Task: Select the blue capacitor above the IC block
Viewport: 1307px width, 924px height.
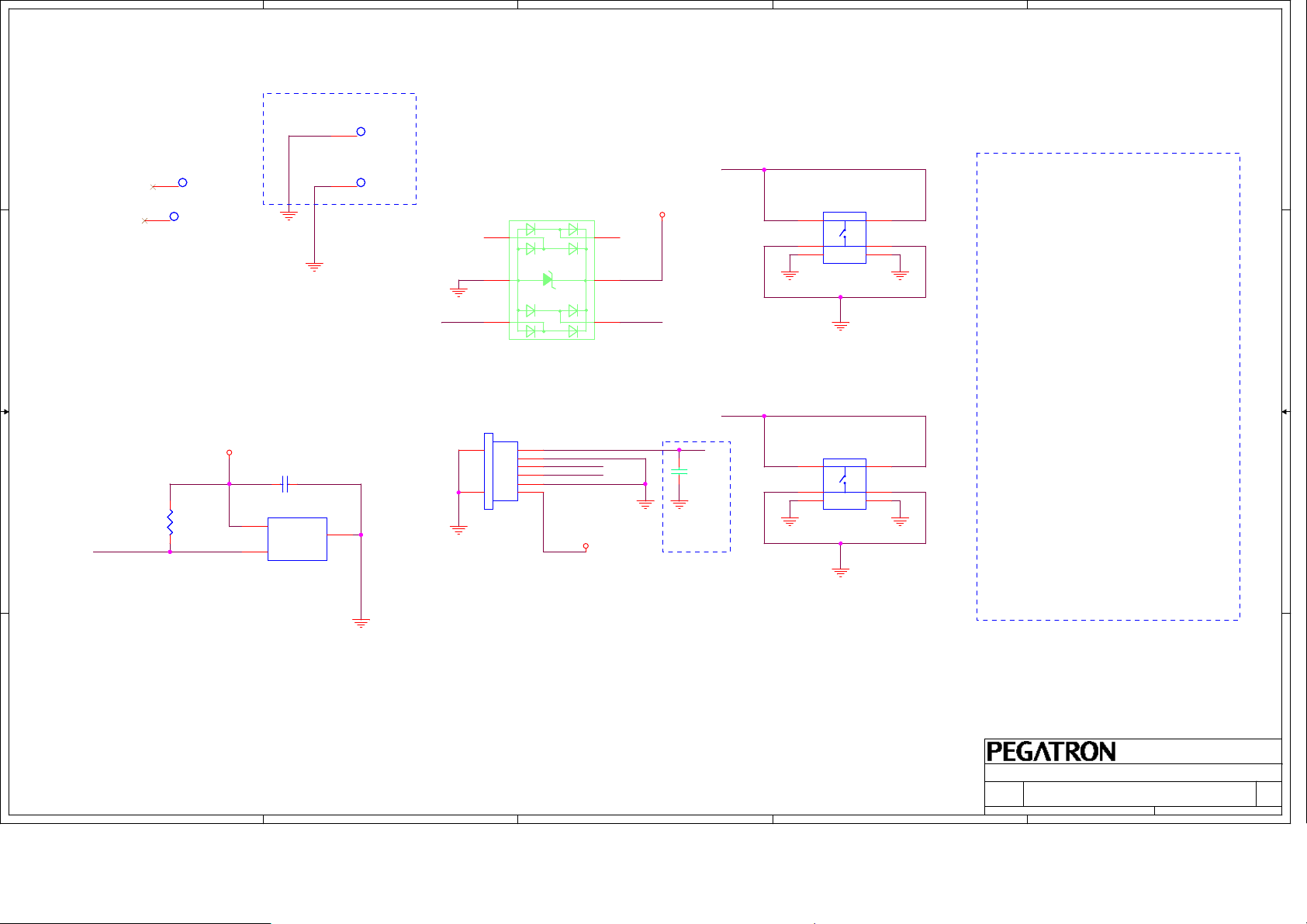Action: 285,484
